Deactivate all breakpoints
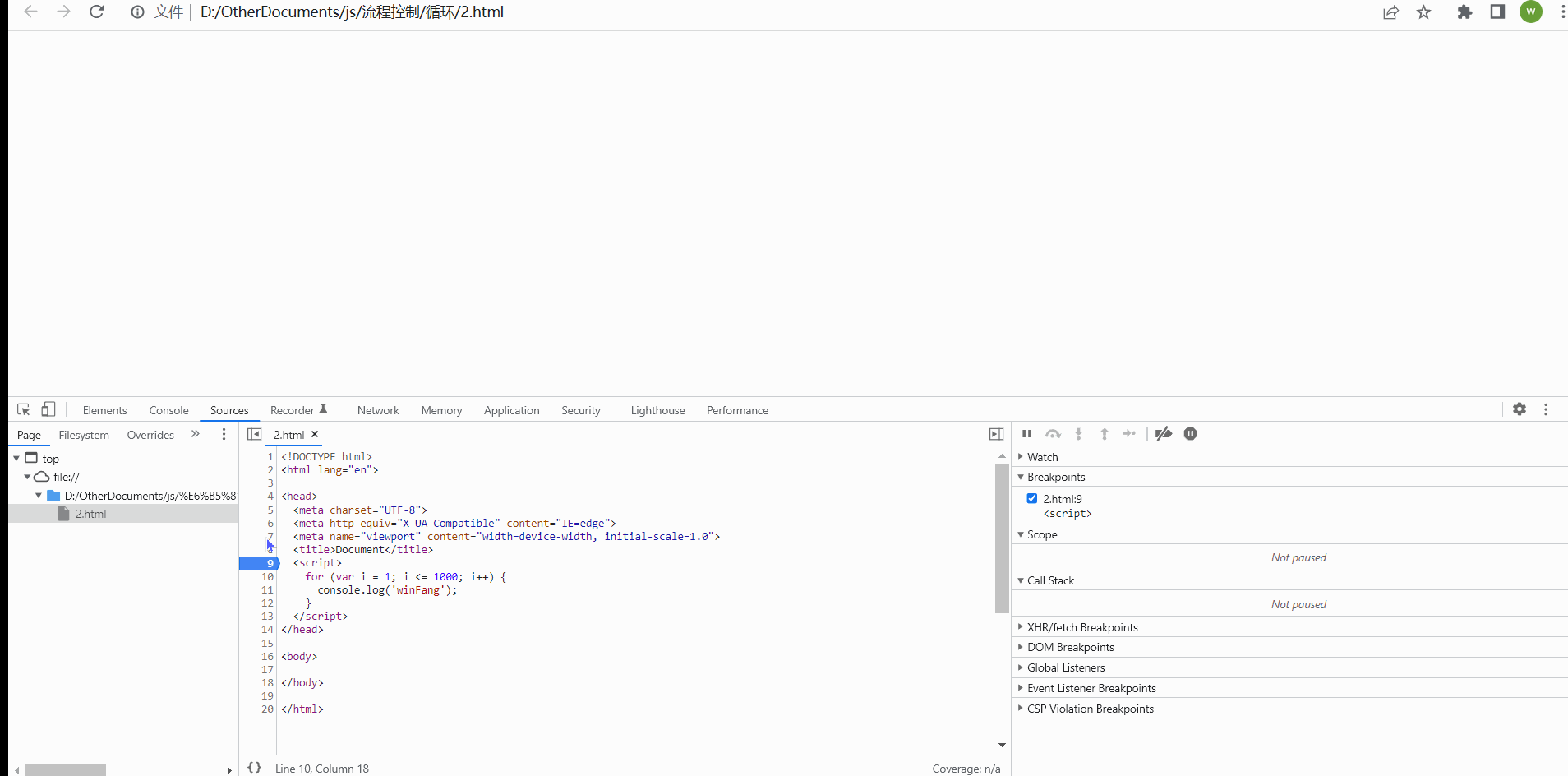Screen dimensions: 1568x776 click(1164, 434)
